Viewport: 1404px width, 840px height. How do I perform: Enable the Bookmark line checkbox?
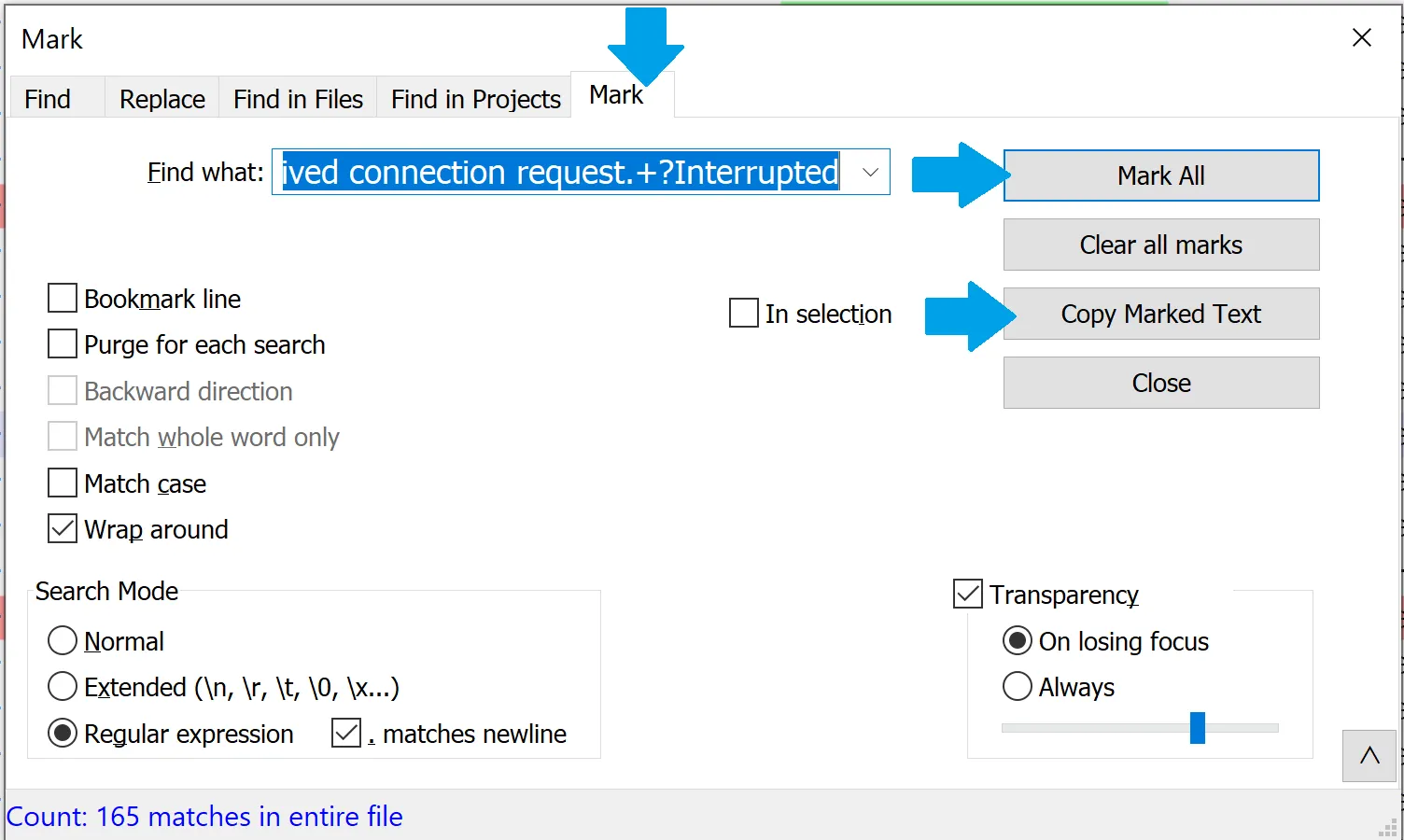pyautogui.click(x=63, y=299)
